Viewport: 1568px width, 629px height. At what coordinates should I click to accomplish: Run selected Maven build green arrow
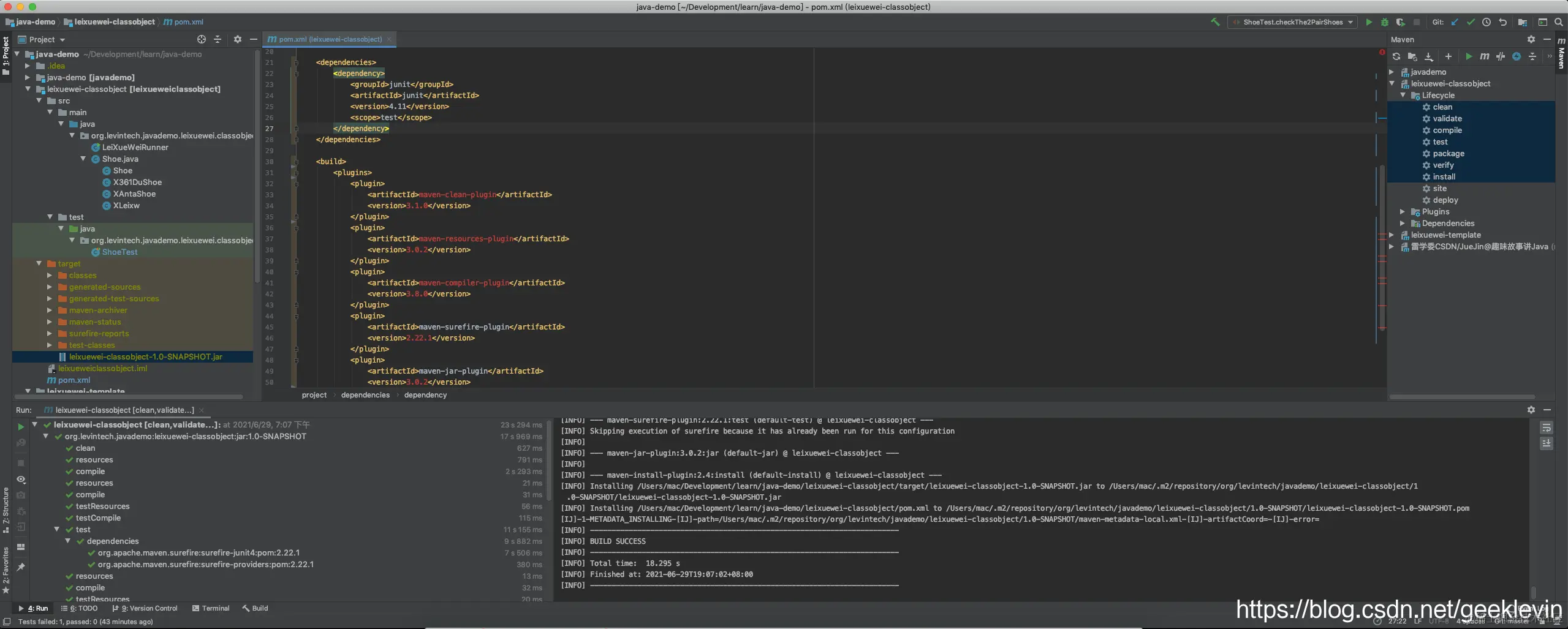[1469, 56]
